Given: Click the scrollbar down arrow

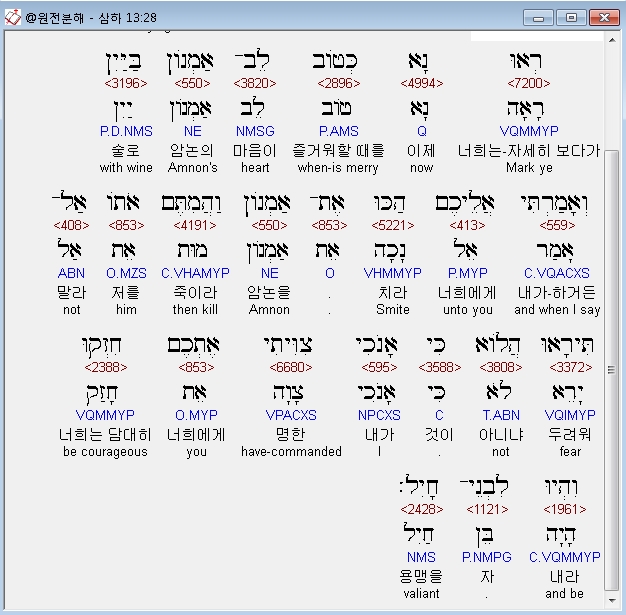Looking at the screenshot, I should point(612,600).
